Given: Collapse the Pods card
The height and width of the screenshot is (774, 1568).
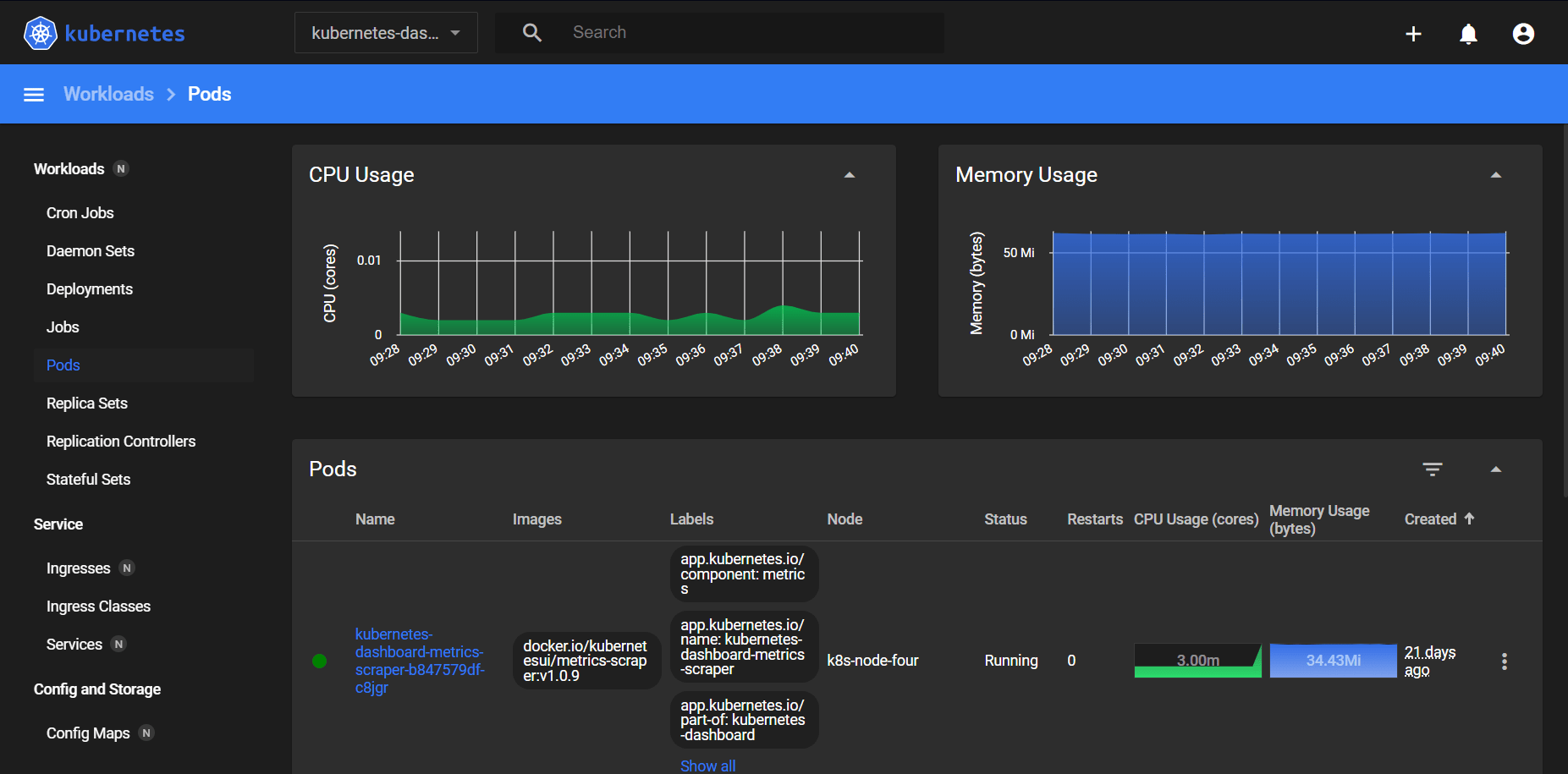Looking at the screenshot, I should [1496, 469].
